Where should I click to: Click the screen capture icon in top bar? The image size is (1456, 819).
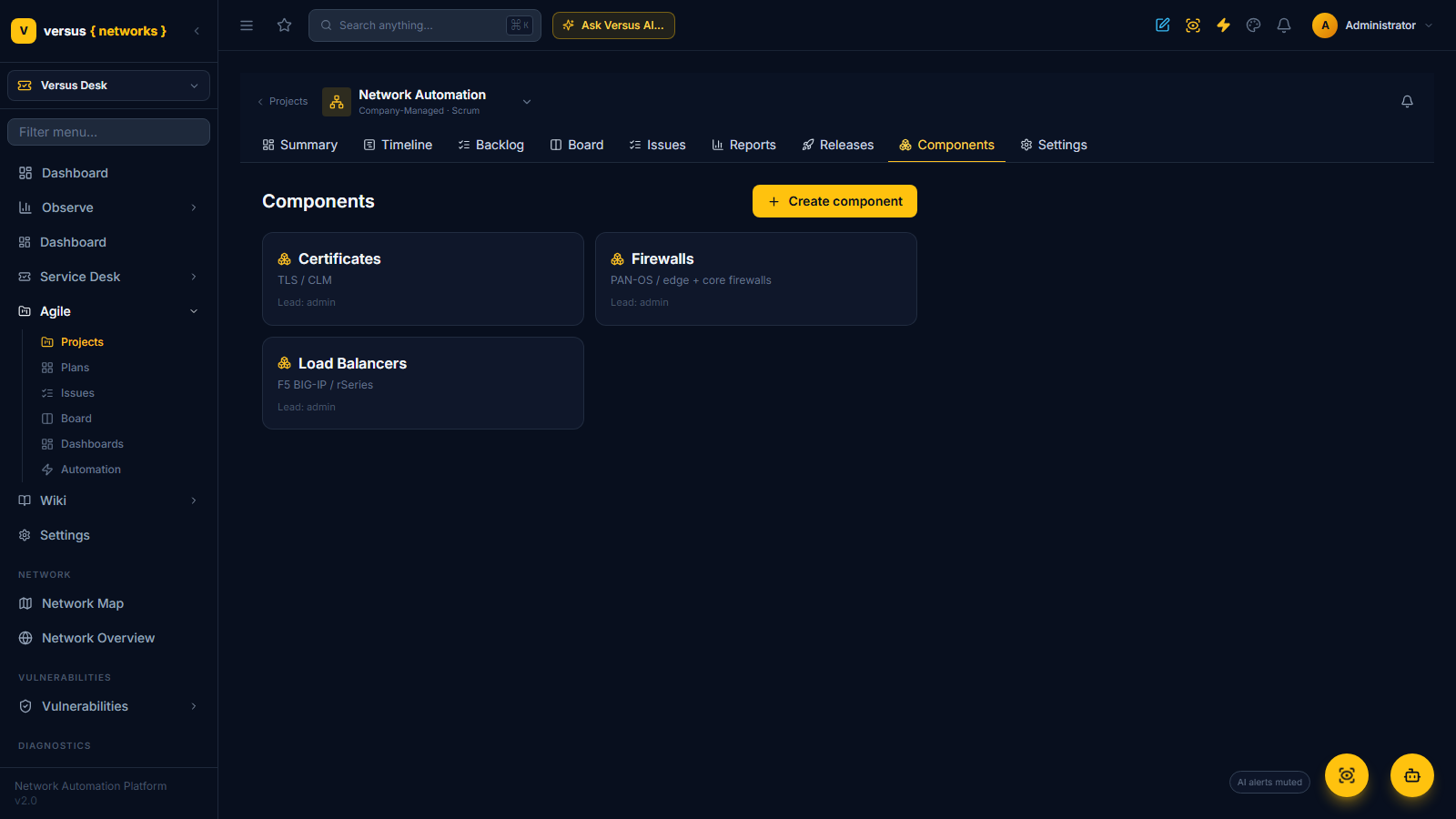click(1193, 25)
